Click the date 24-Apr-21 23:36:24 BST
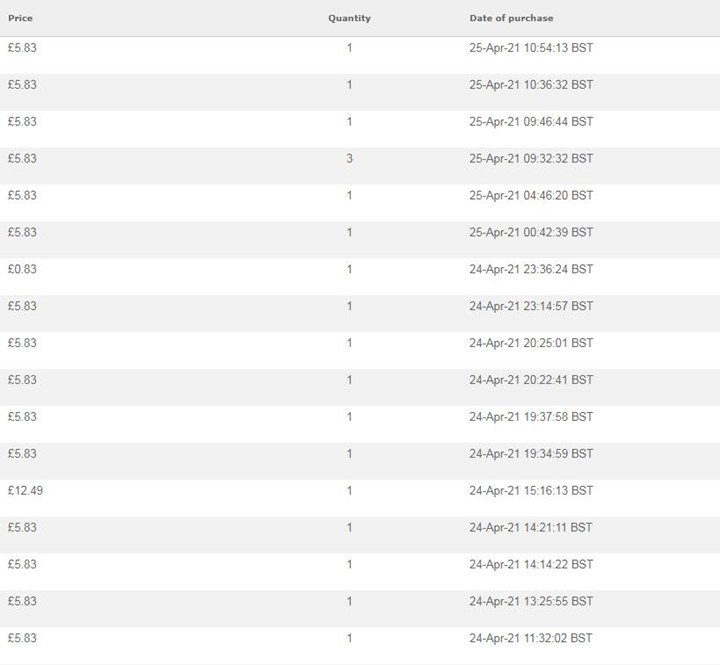 point(531,269)
